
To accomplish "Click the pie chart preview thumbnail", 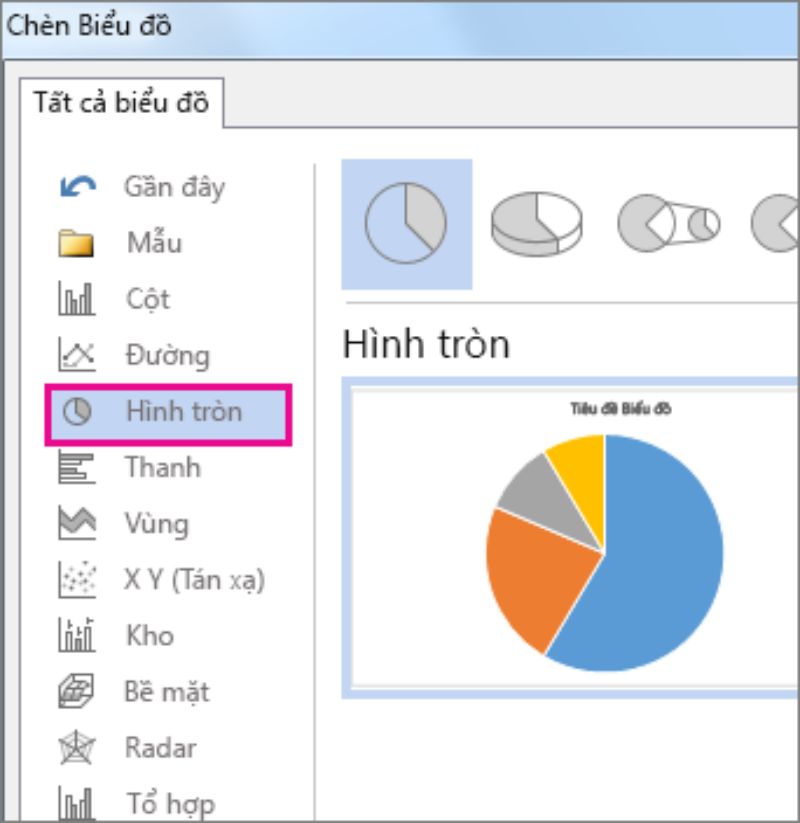I will [x=571, y=538].
